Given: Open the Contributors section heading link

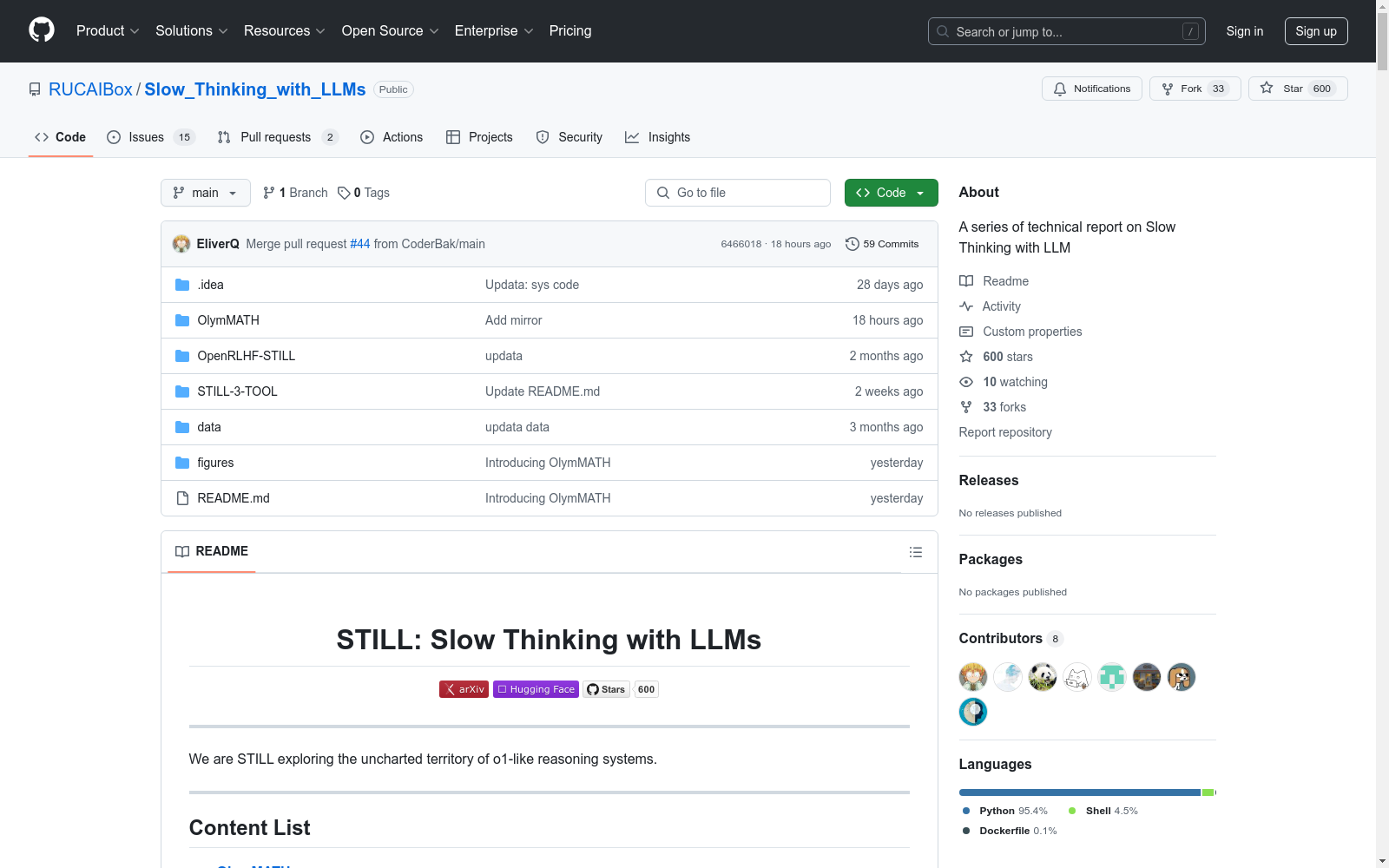Looking at the screenshot, I should 1011,639.
